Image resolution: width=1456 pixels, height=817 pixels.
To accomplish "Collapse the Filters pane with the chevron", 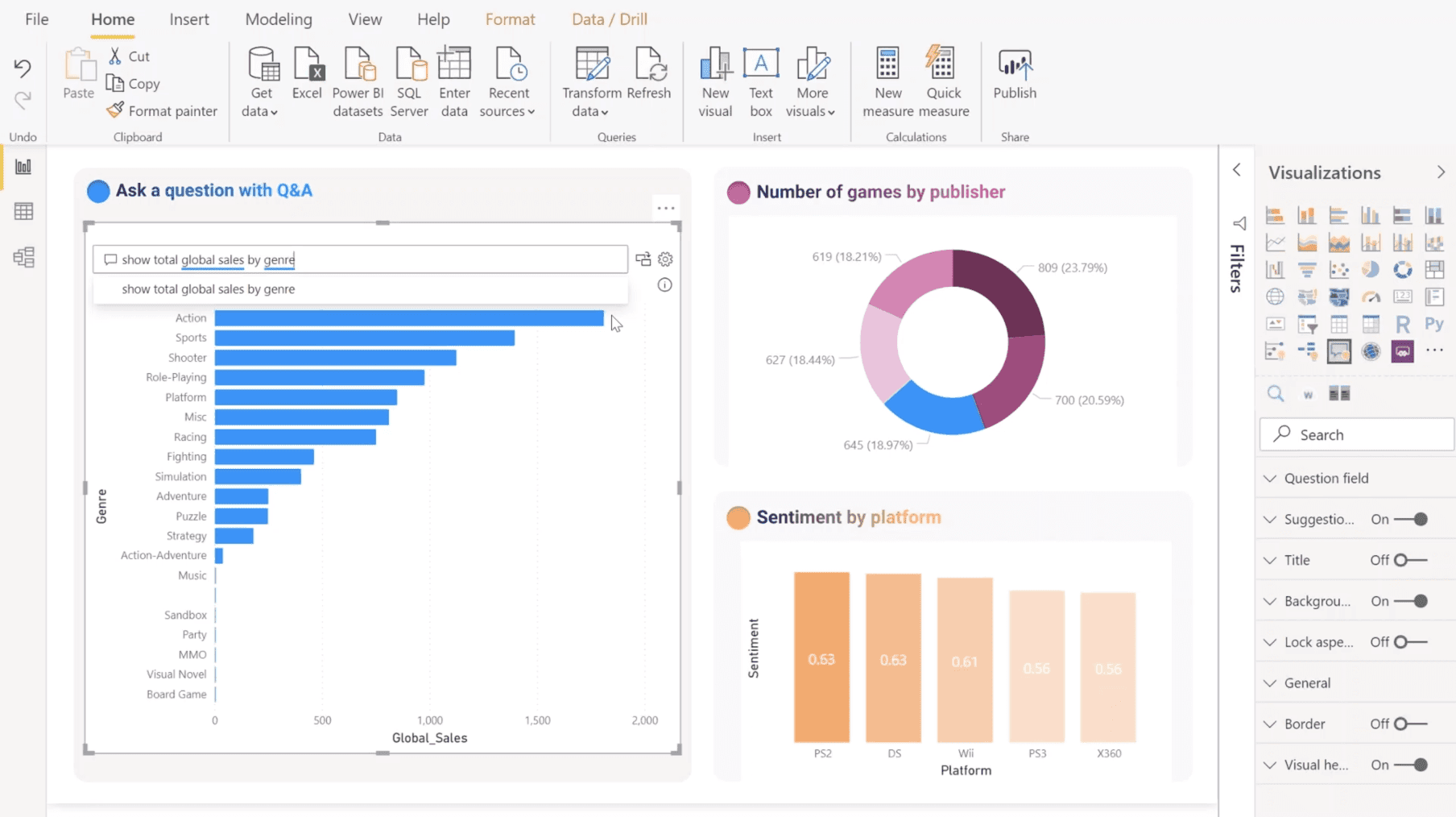I will [1237, 170].
